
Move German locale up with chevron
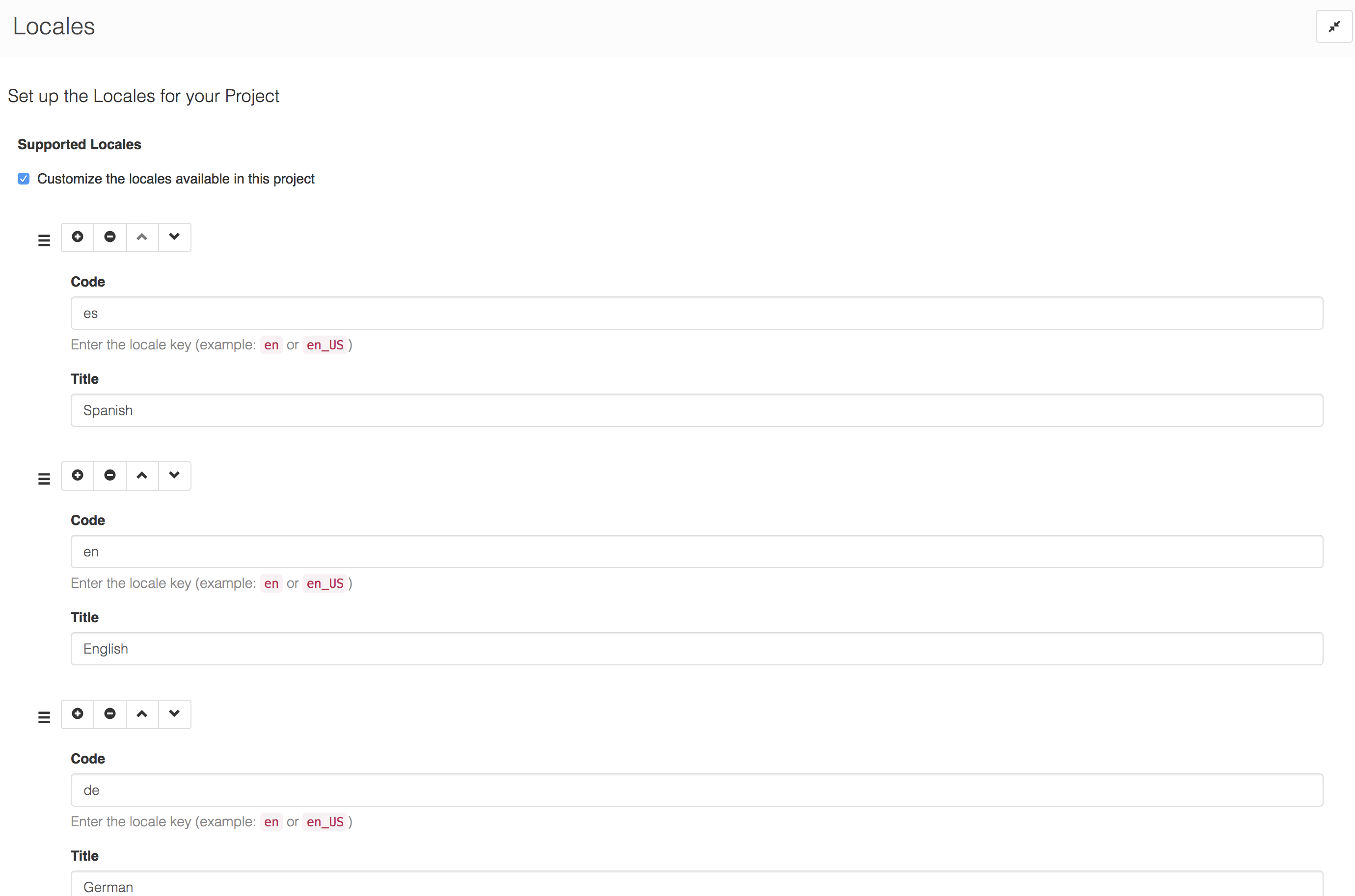(x=142, y=713)
